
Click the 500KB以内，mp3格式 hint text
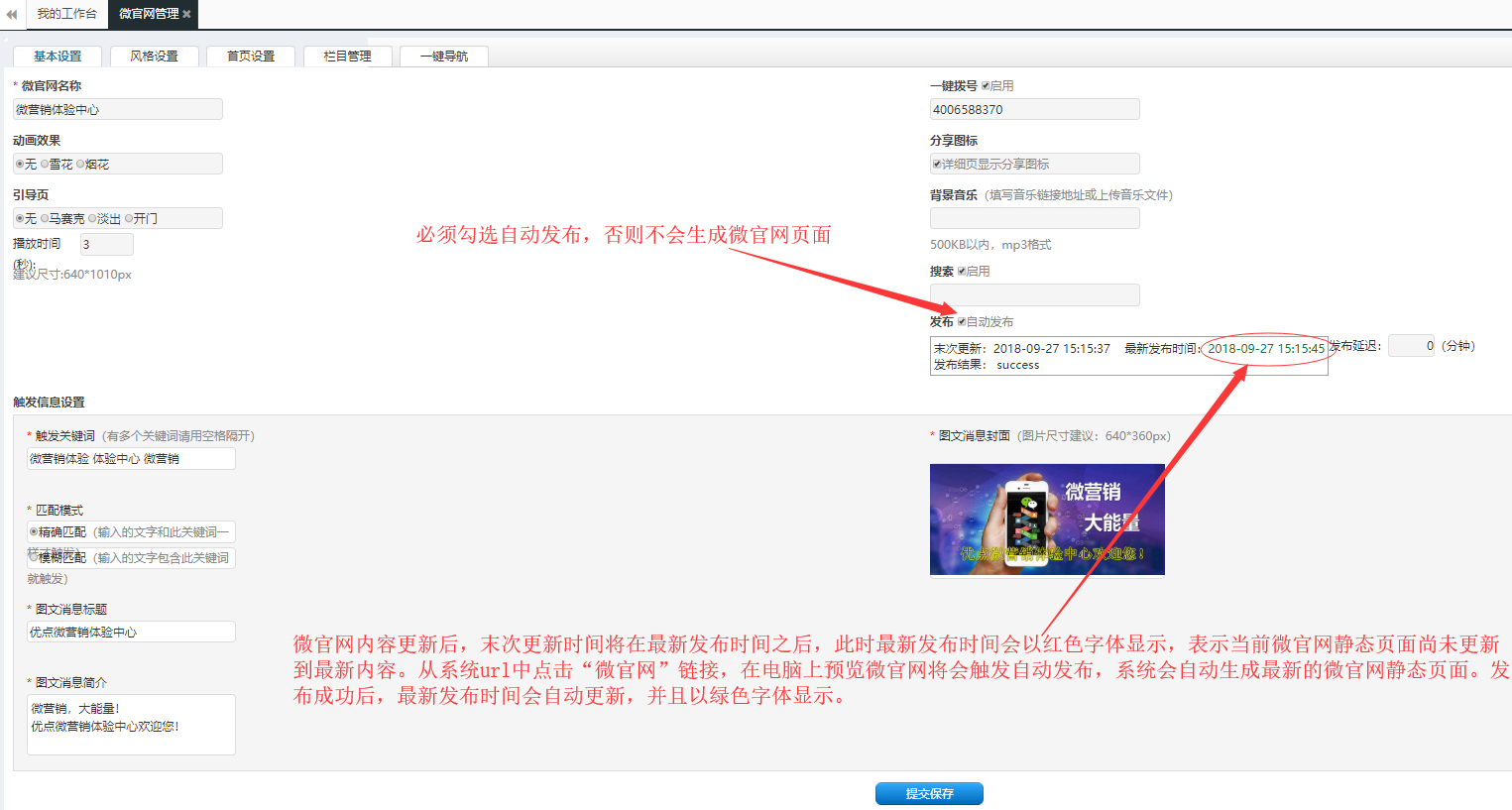click(x=990, y=245)
